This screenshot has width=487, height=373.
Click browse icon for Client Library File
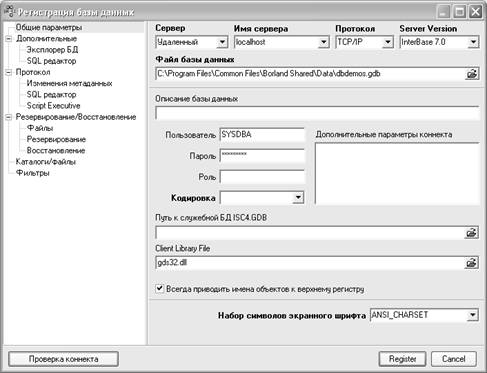471,263
